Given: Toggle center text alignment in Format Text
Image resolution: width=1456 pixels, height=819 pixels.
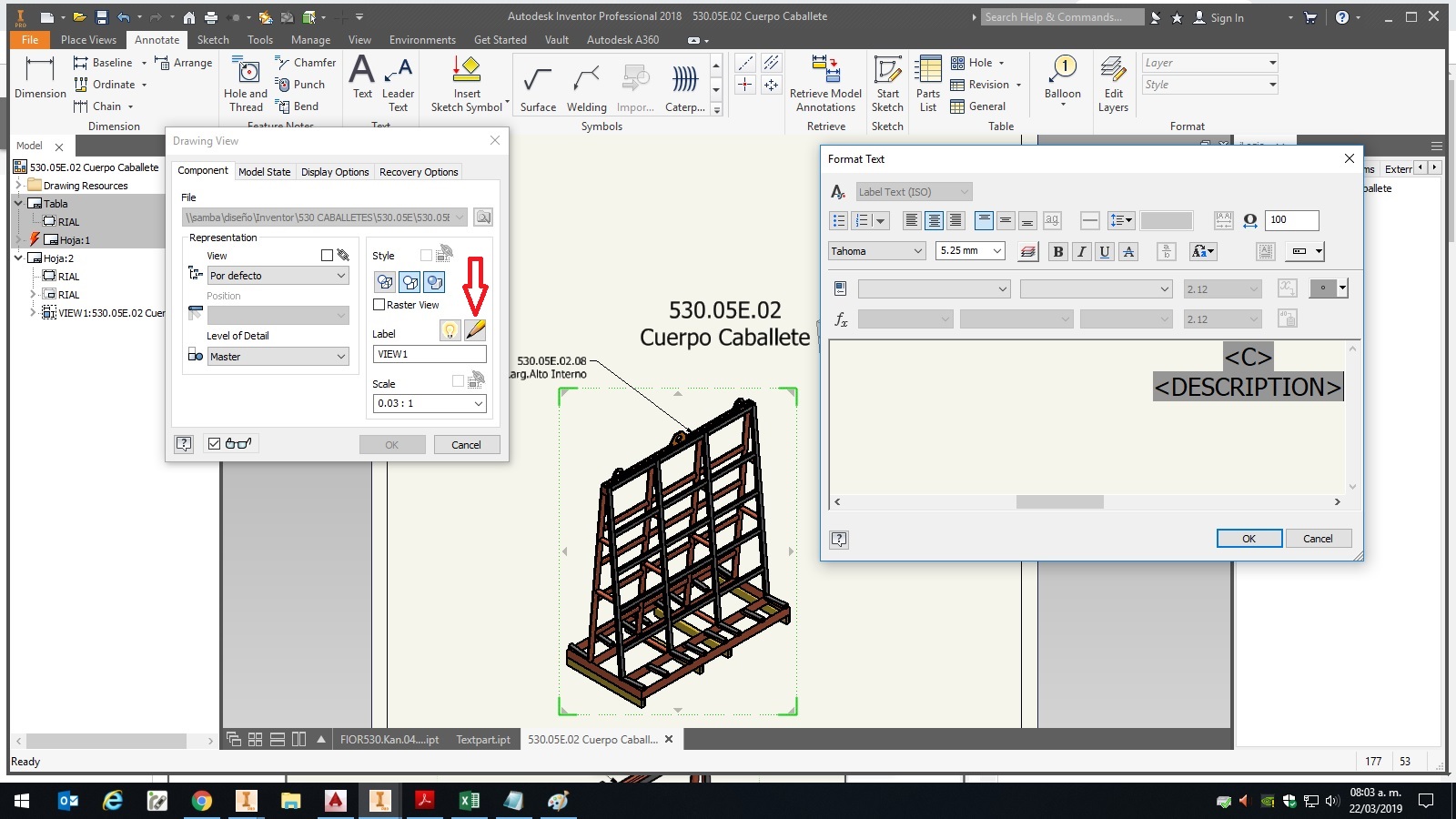Looking at the screenshot, I should tap(934, 220).
